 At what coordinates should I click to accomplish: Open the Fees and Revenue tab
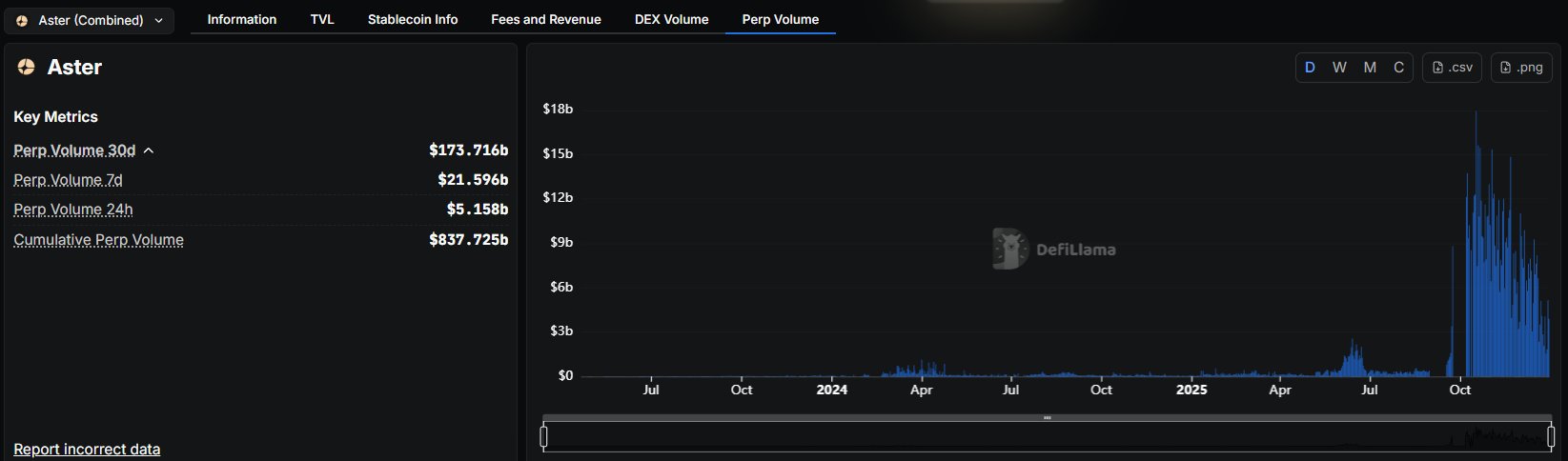[546, 19]
